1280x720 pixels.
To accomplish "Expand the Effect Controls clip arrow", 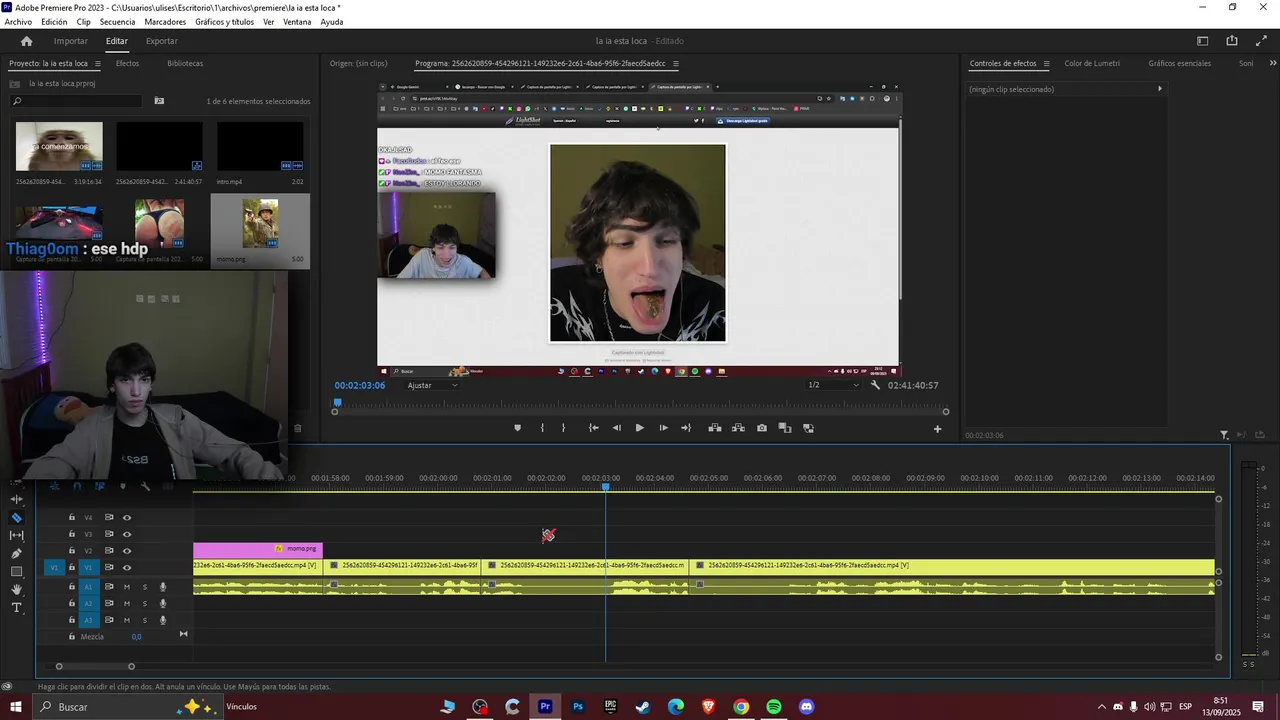I will point(1160,89).
